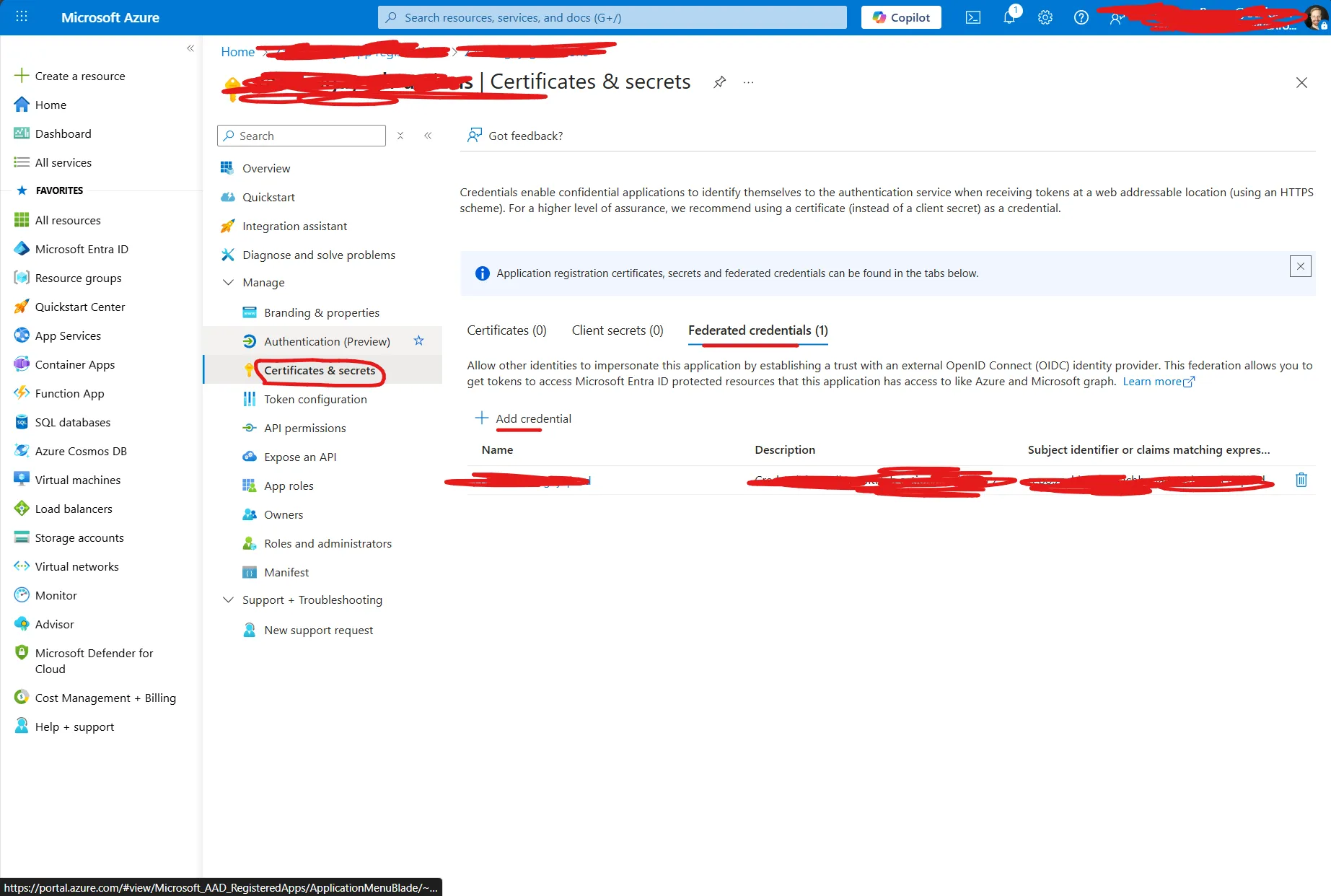This screenshot has height=896, width=1331.
Task: Switch to the Client secrets tab
Action: click(617, 330)
